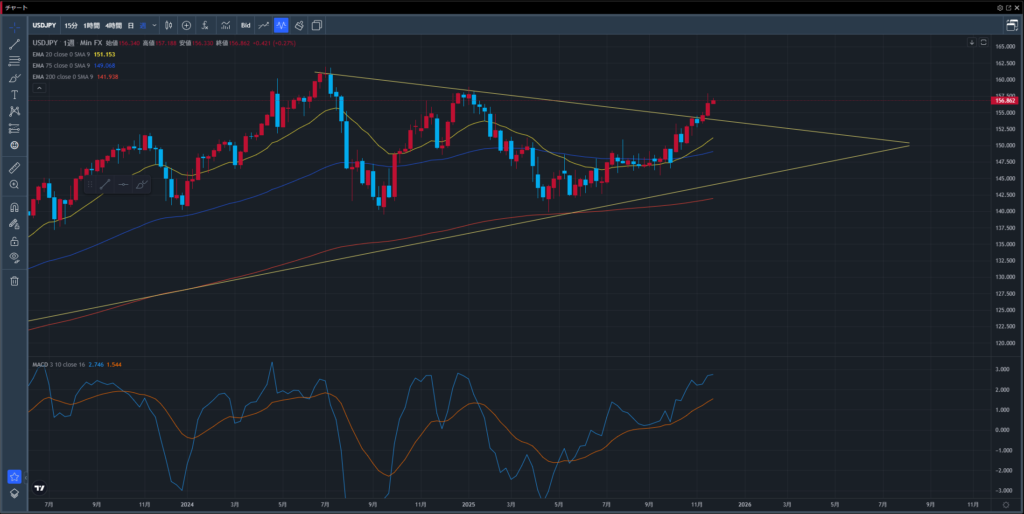
Task: Collapse the indicator legend with chevron
Action: pos(39,88)
